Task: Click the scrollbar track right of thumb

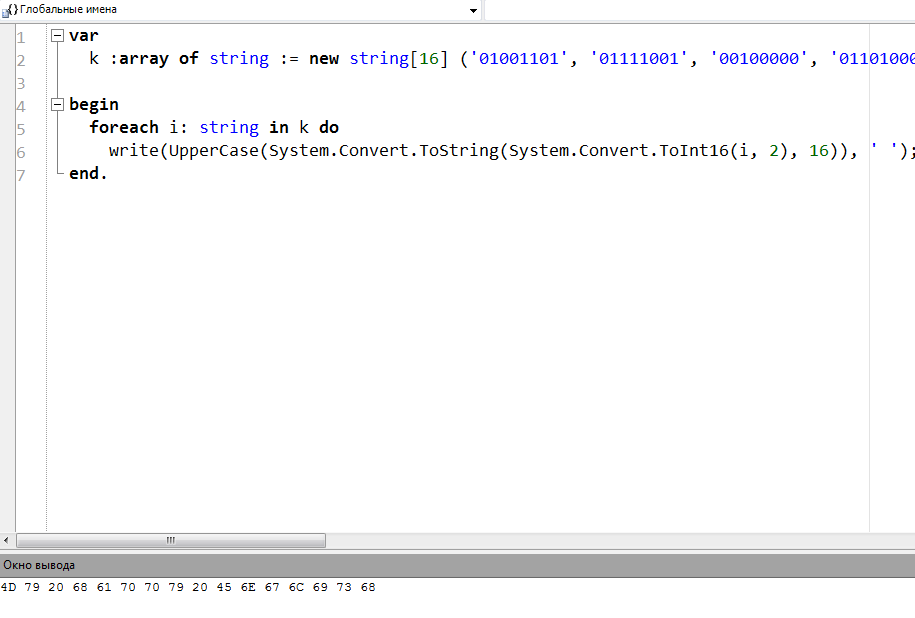Action: 600,540
